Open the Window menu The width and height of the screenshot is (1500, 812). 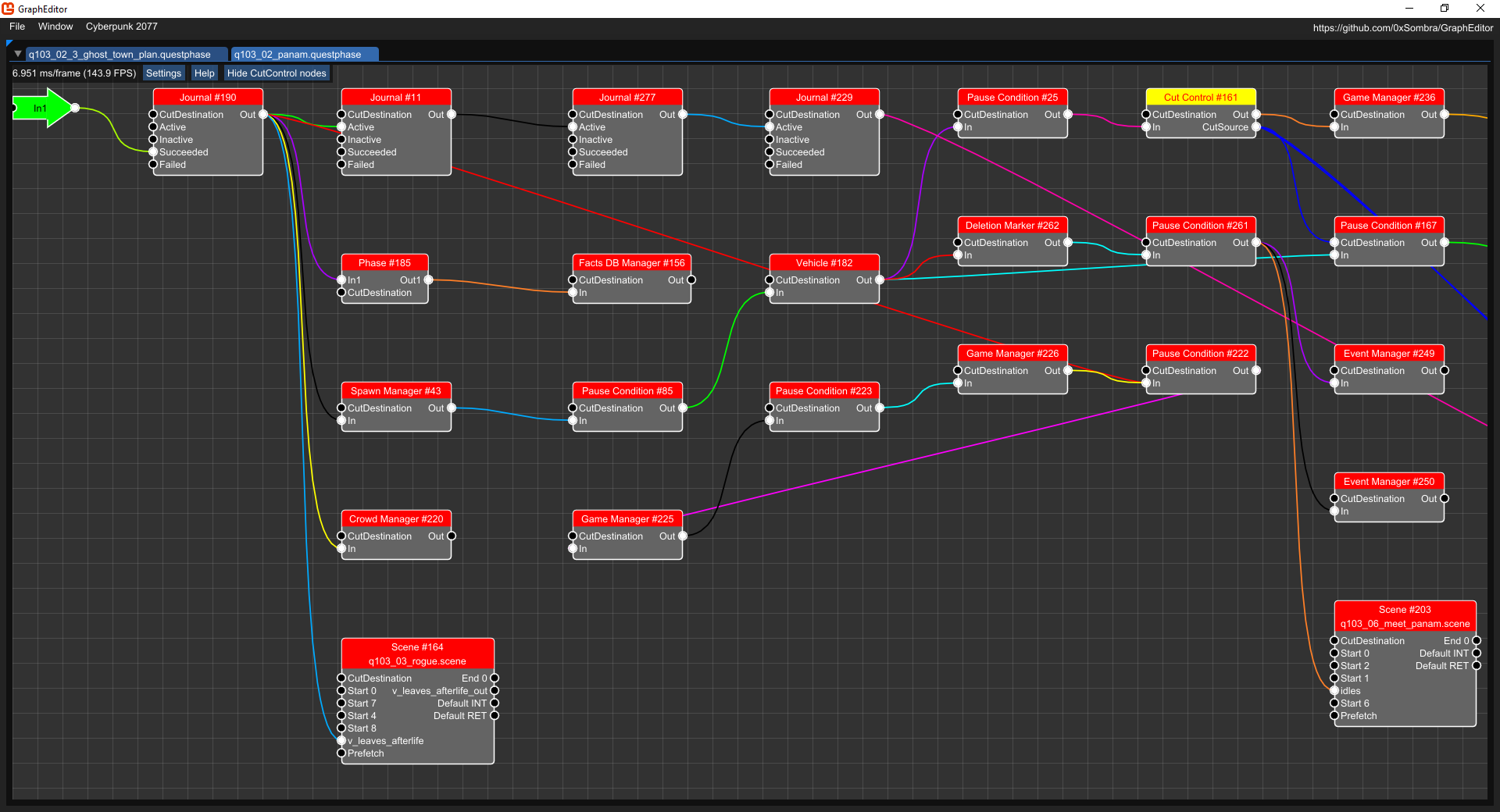55,27
